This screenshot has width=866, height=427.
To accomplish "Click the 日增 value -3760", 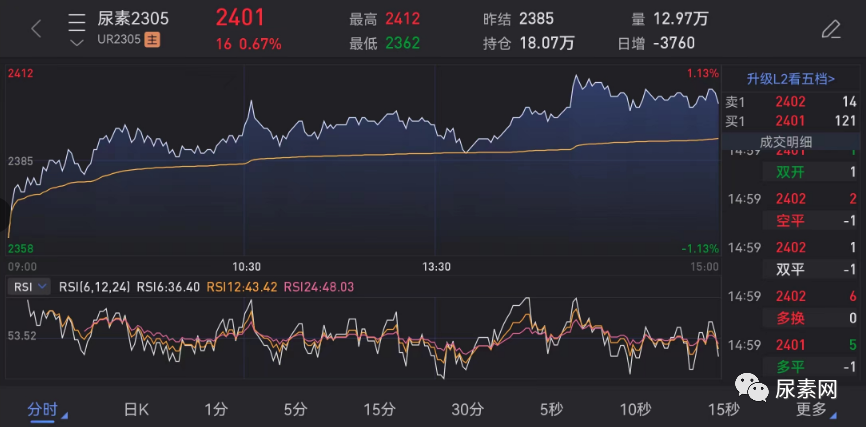I will coord(674,43).
